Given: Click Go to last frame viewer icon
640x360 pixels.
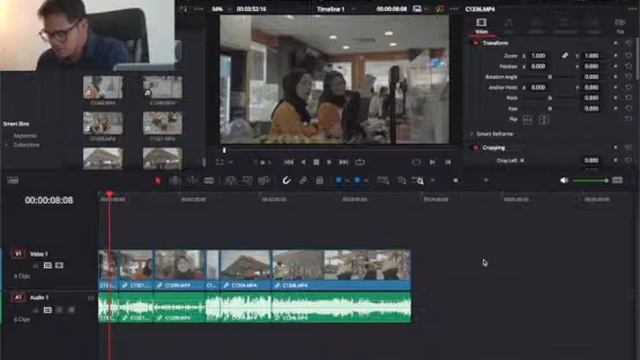Looking at the screenshot, I should point(448,162).
